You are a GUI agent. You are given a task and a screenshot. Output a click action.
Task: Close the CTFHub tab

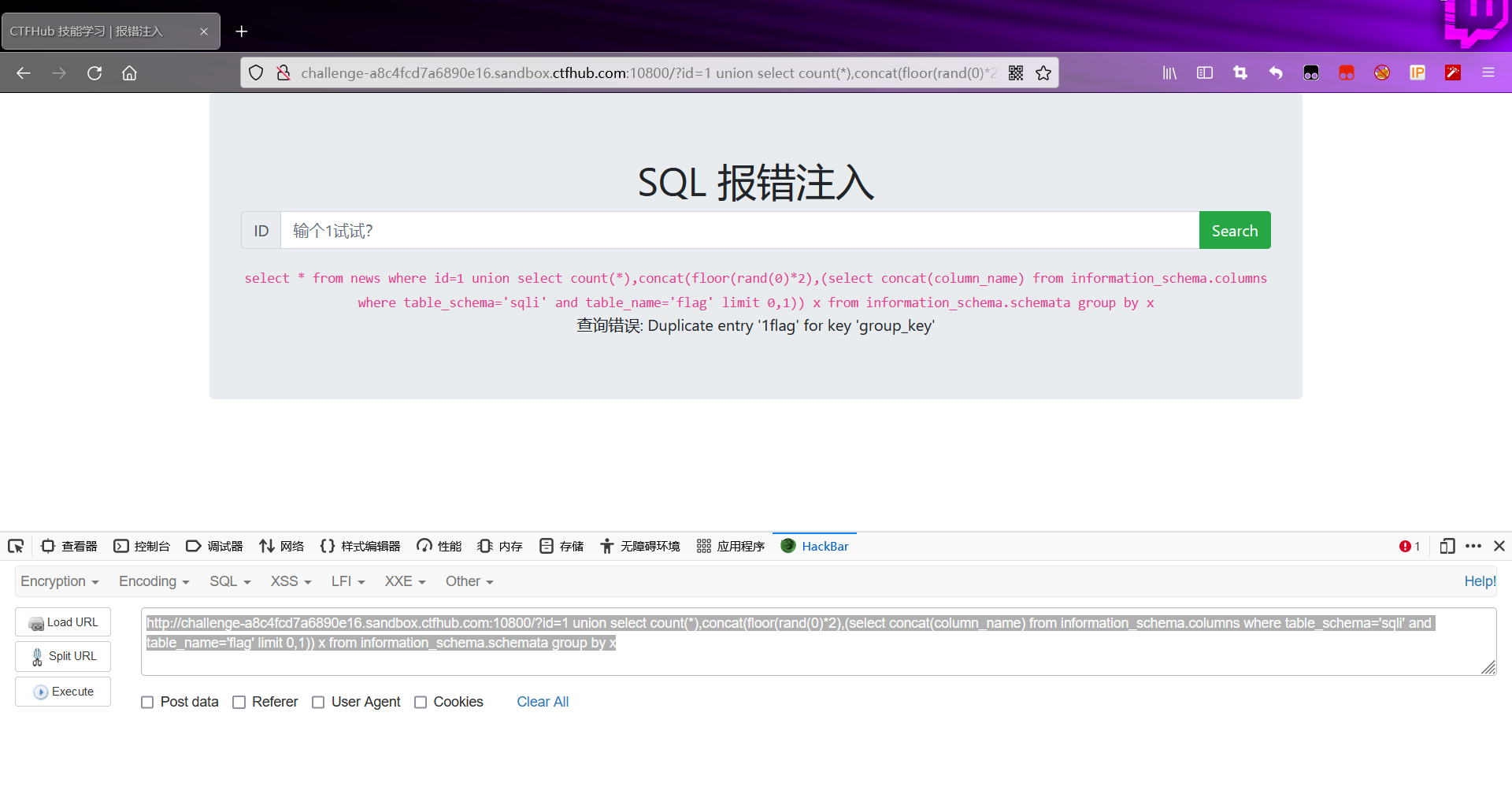coord(204,32)
